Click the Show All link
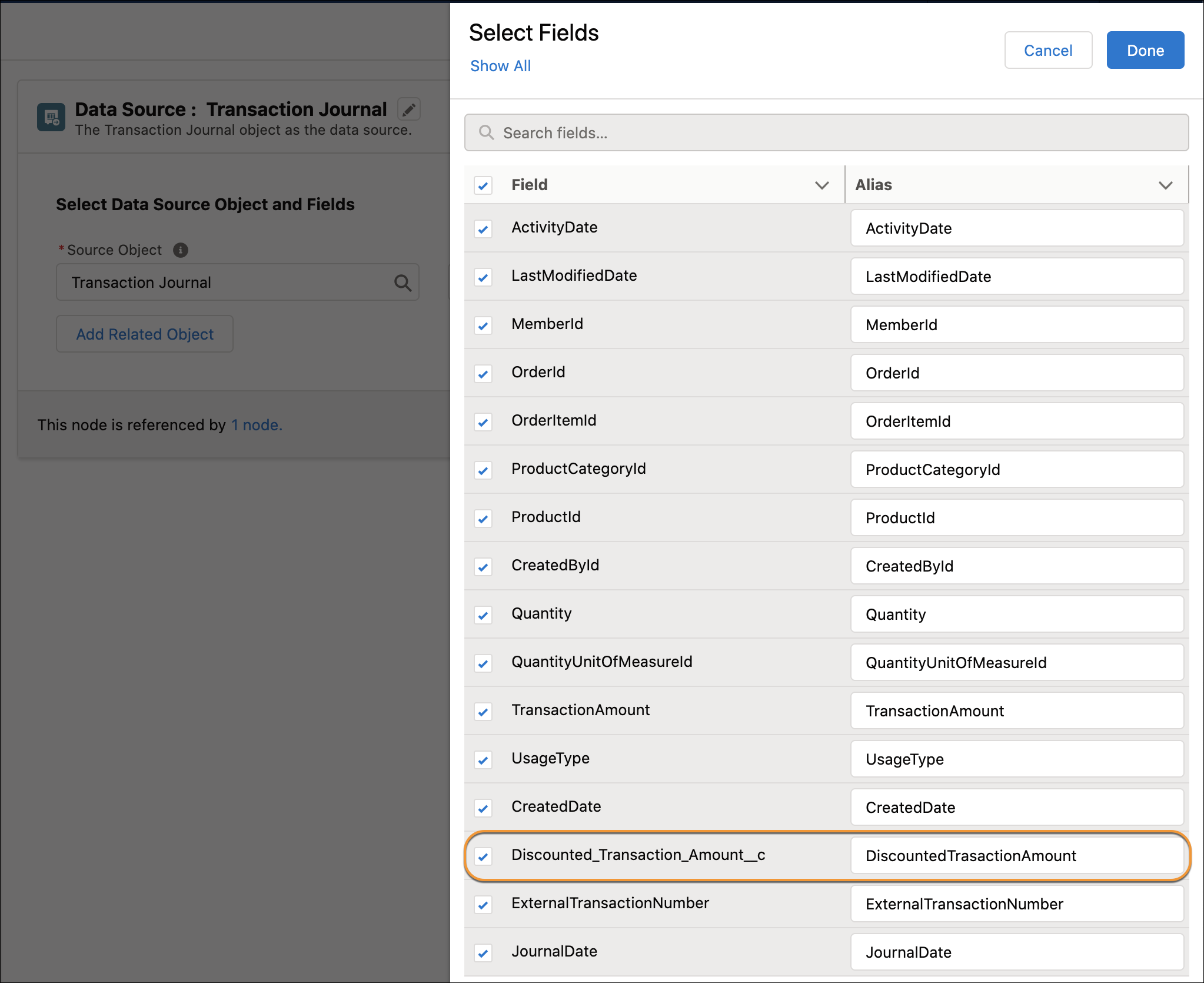 [500, 66]
